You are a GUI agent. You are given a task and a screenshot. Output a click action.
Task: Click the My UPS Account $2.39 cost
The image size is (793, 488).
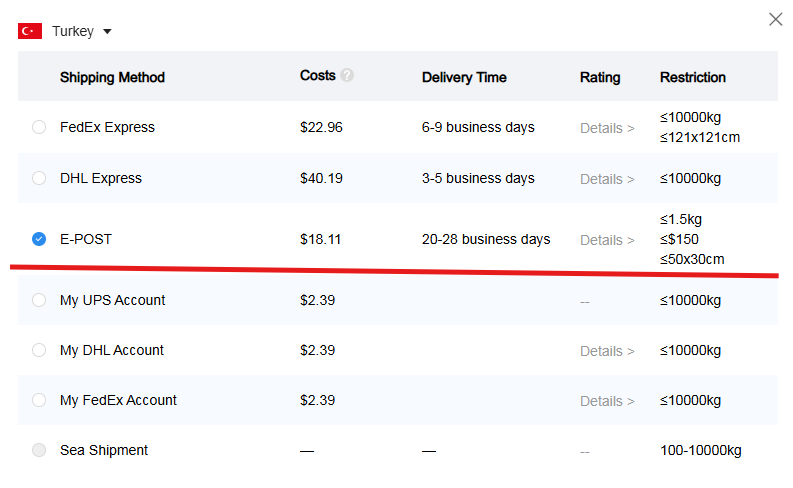[318, 300]
